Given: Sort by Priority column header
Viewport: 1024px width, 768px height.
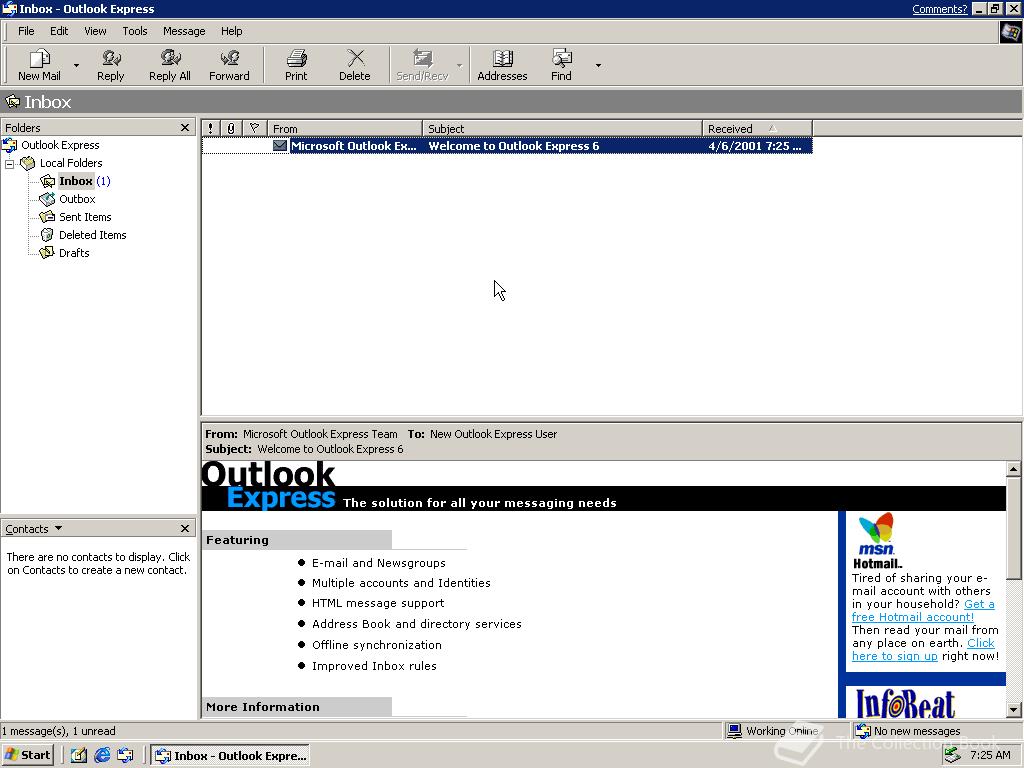Looking at the screenshot, I should (210, 129).
